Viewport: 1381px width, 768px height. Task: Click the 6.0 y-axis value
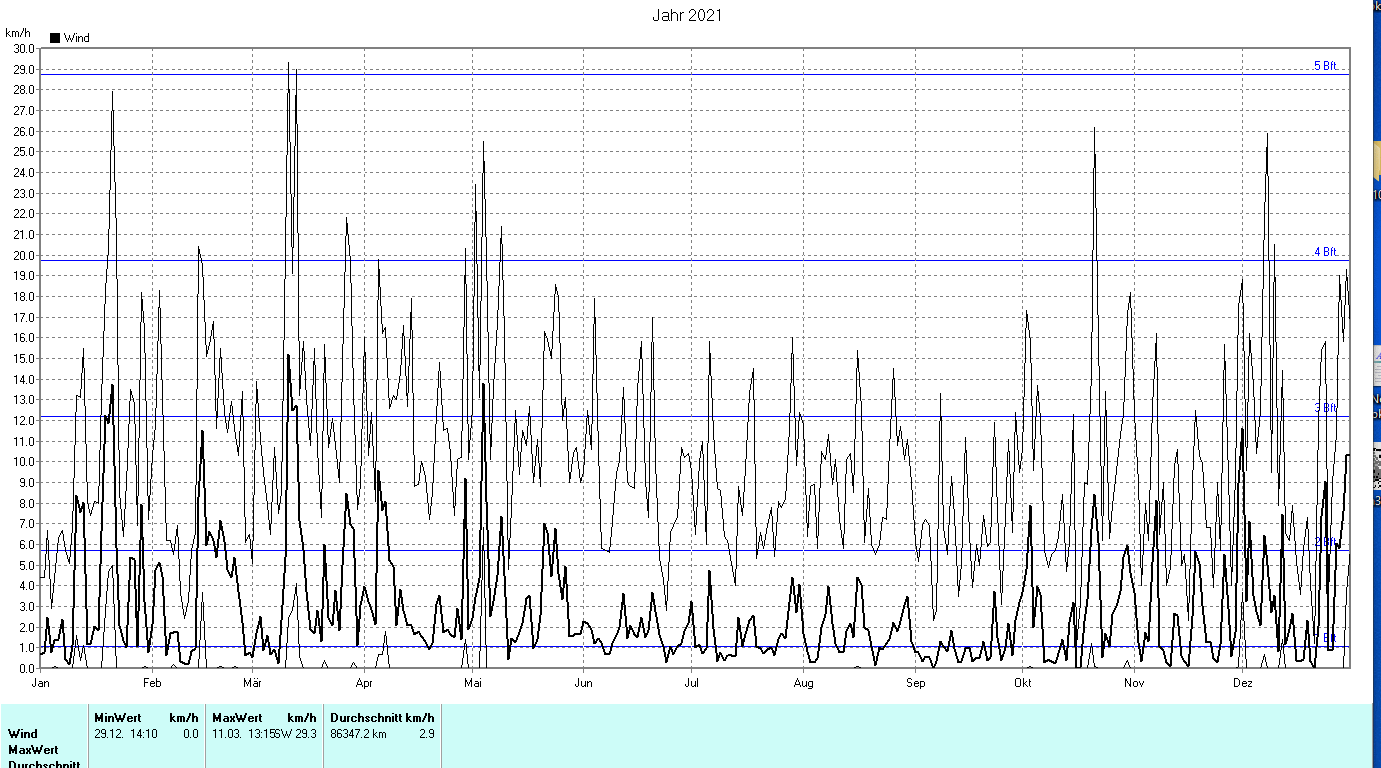point(25,545)
